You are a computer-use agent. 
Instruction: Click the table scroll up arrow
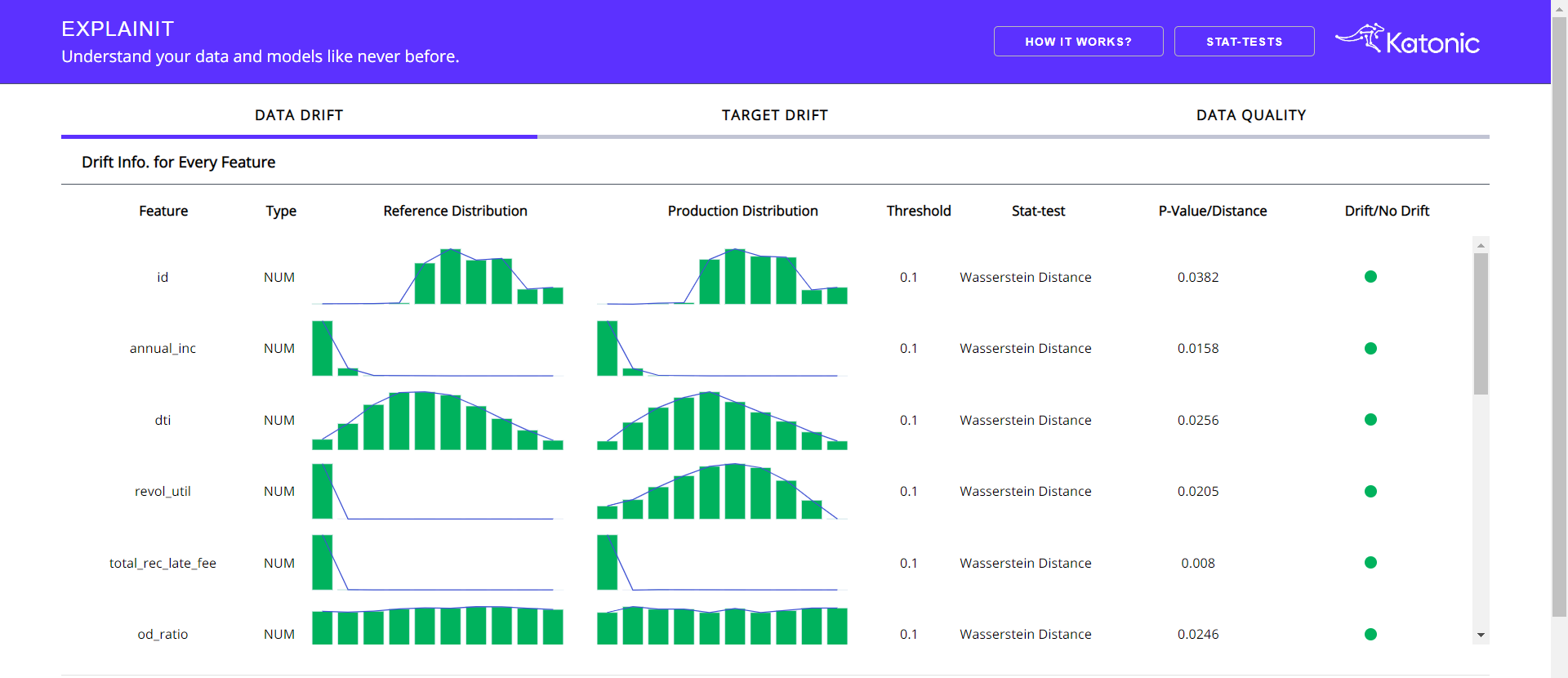1481,245
